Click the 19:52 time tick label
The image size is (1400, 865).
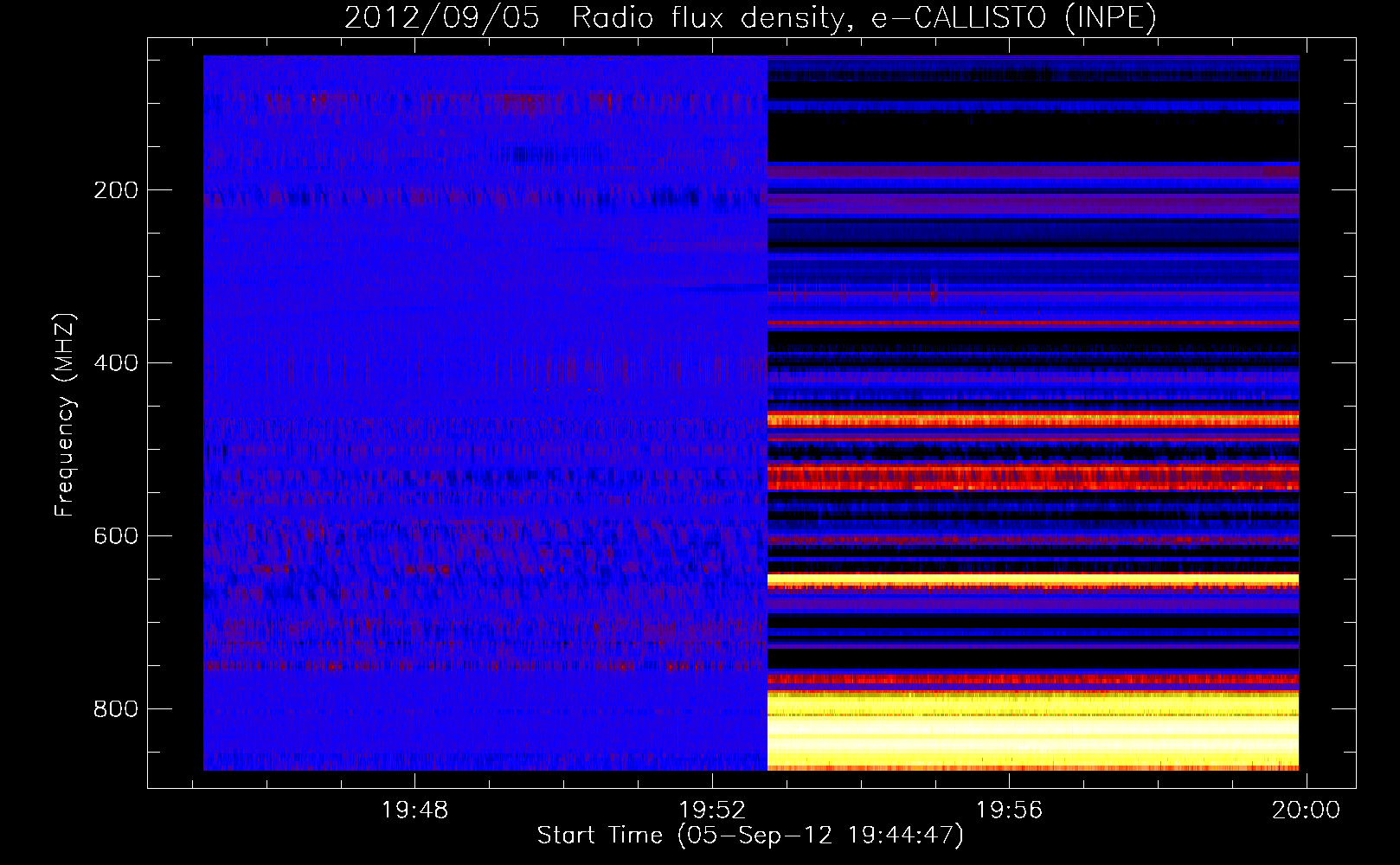coord(712,810)
